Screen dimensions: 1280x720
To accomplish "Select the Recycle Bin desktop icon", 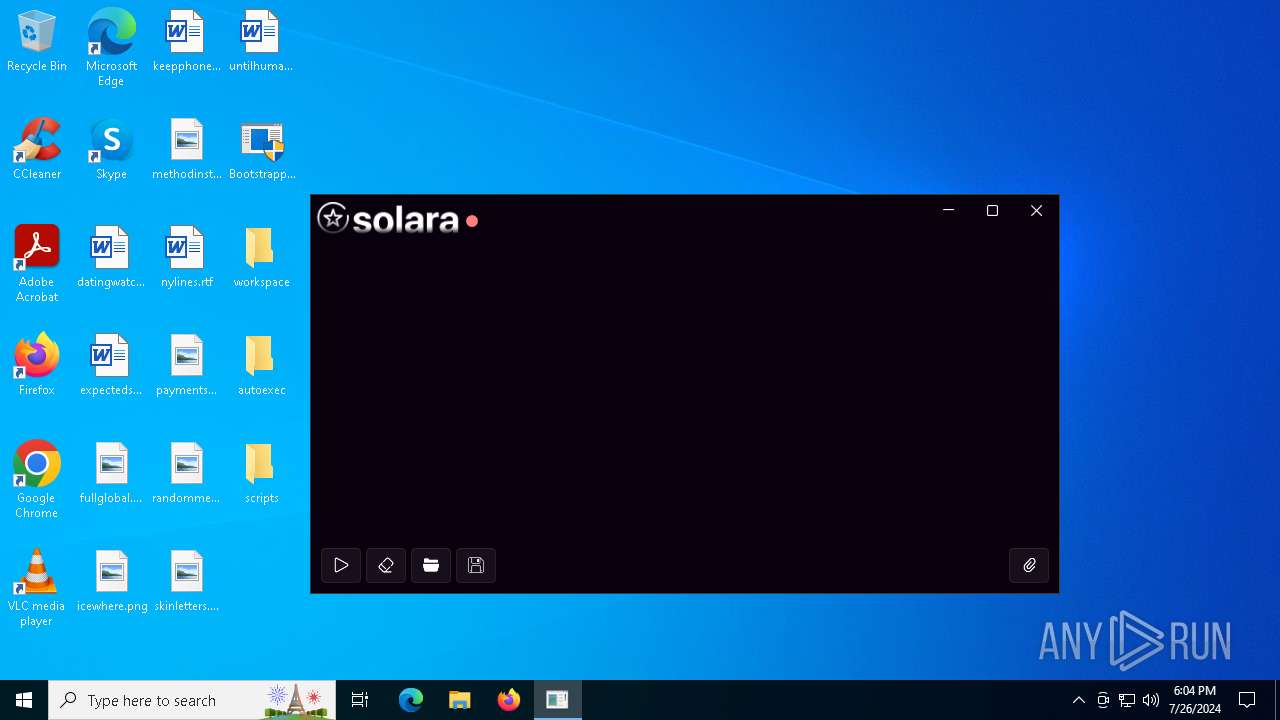I will pyautogui.click(x=37, y=42).
